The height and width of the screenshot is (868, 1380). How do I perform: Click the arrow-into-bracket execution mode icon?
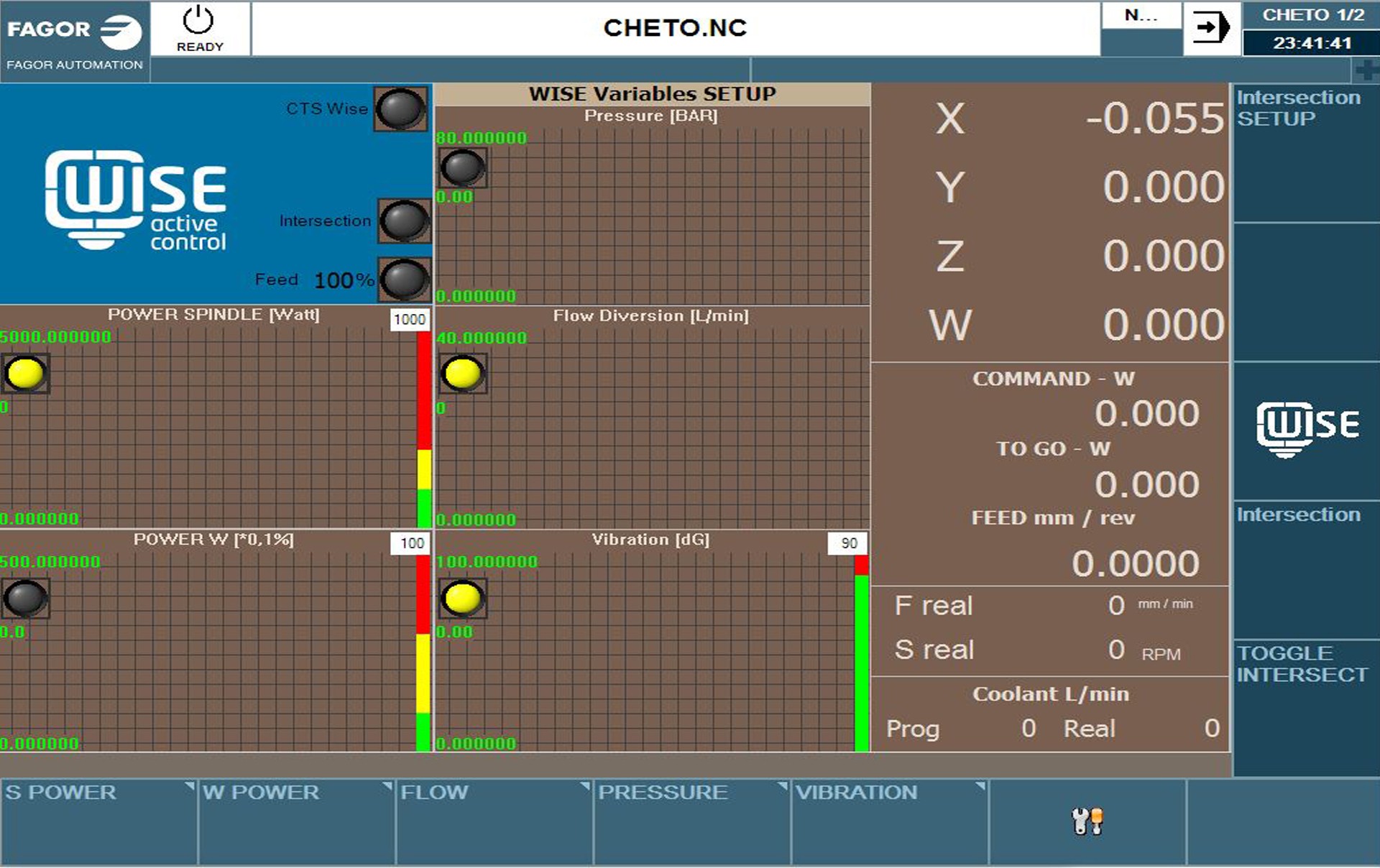click(x=1212, y=29)
